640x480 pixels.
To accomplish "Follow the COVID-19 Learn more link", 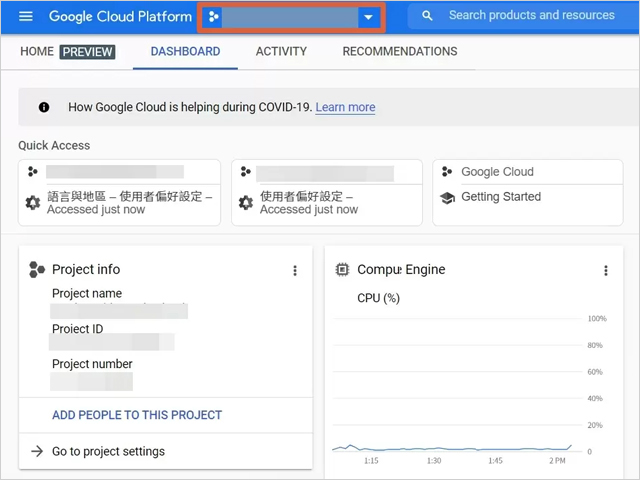I will [345, 107].
